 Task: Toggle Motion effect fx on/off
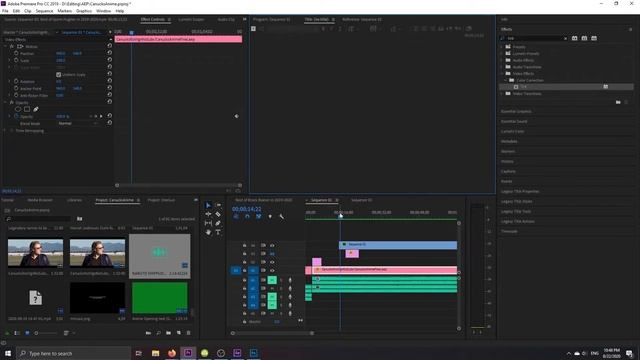11,47
